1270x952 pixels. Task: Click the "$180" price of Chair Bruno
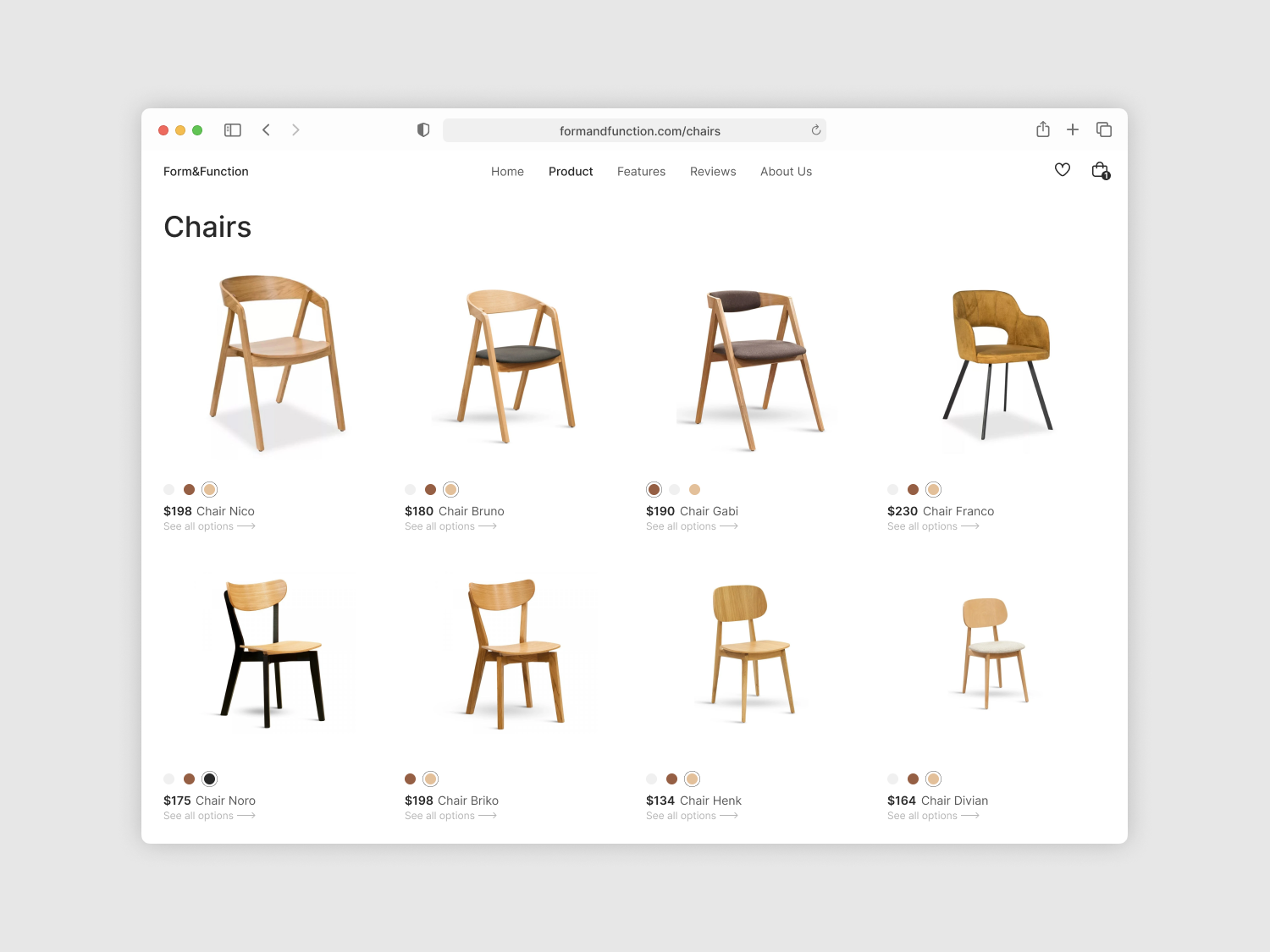(419, 511)
